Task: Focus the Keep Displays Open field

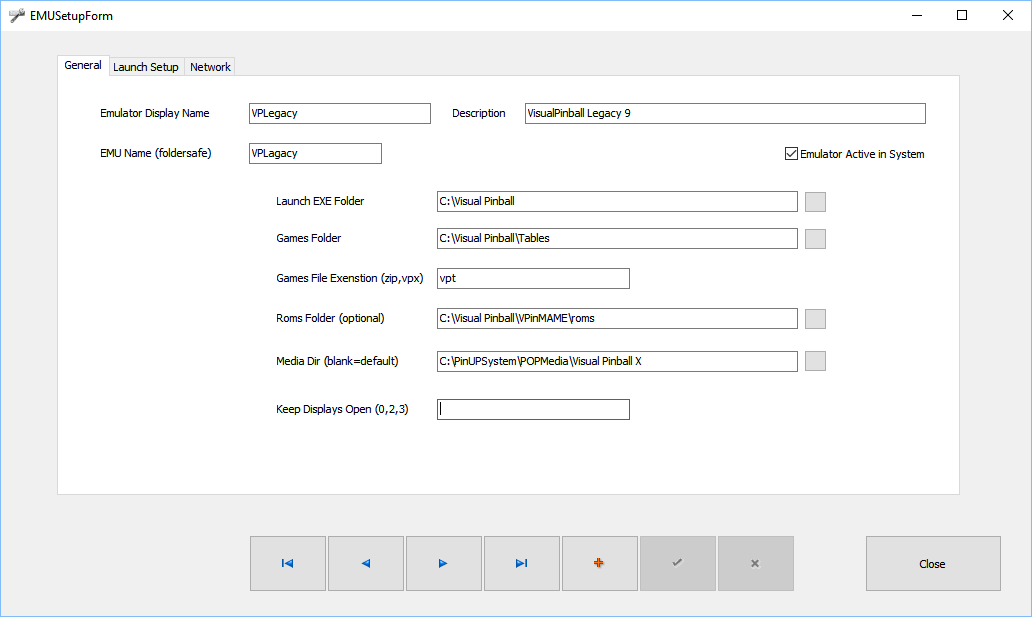Action: [x=533, y=410]
